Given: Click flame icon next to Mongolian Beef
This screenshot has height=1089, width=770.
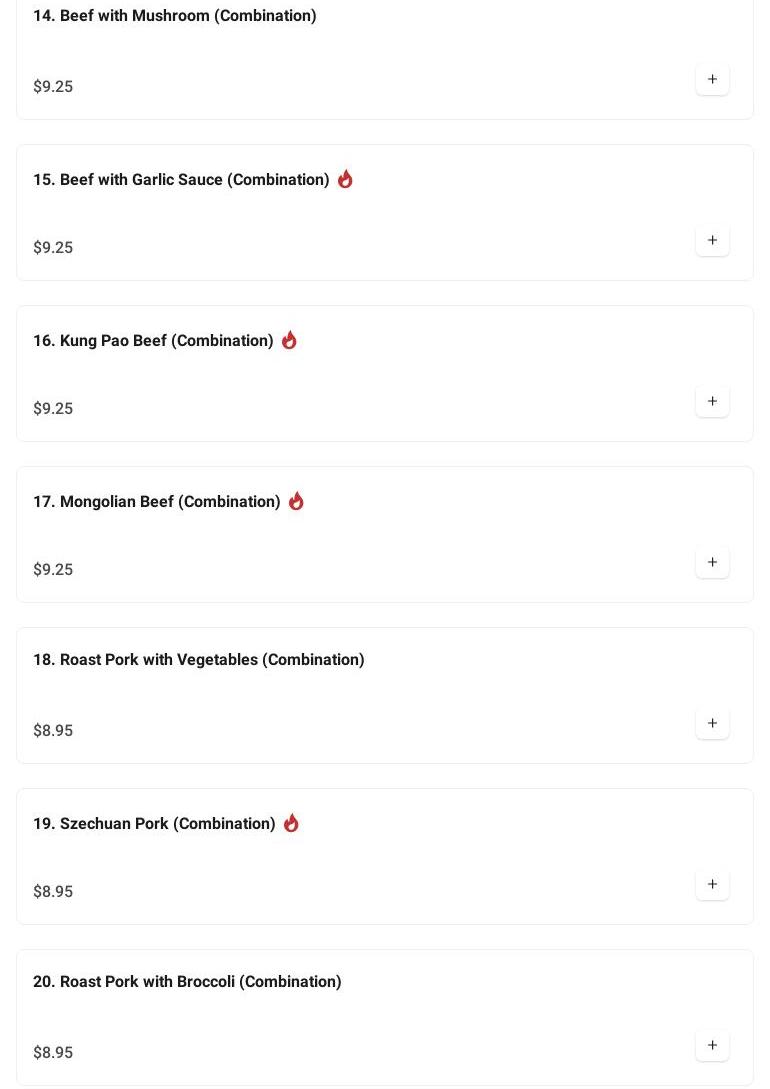Looking at the screenshot, I should tap(296, 501).
